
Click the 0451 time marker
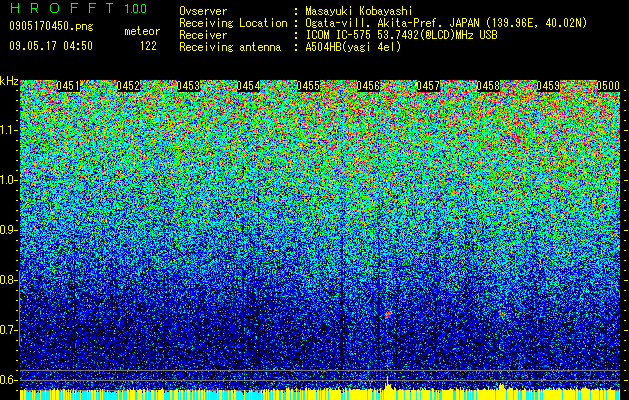[x=68, y=86]
